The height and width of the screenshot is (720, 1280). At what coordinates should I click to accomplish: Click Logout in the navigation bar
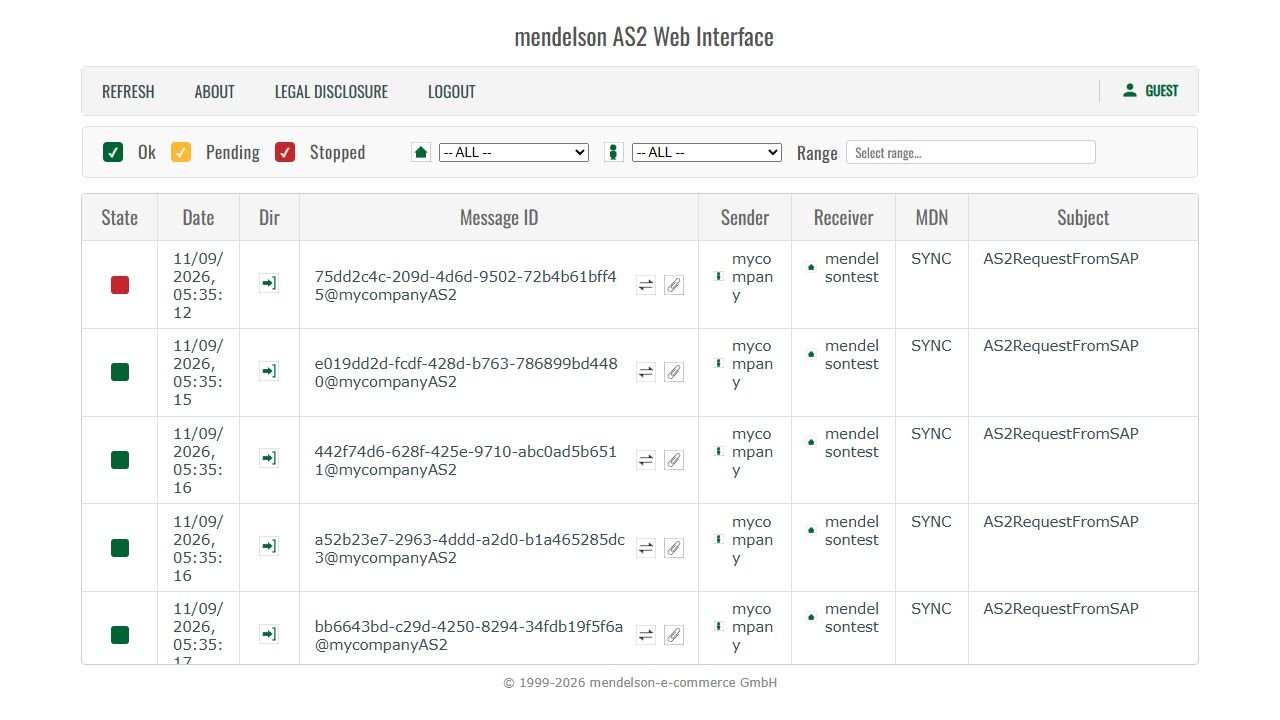coord(452,91)
